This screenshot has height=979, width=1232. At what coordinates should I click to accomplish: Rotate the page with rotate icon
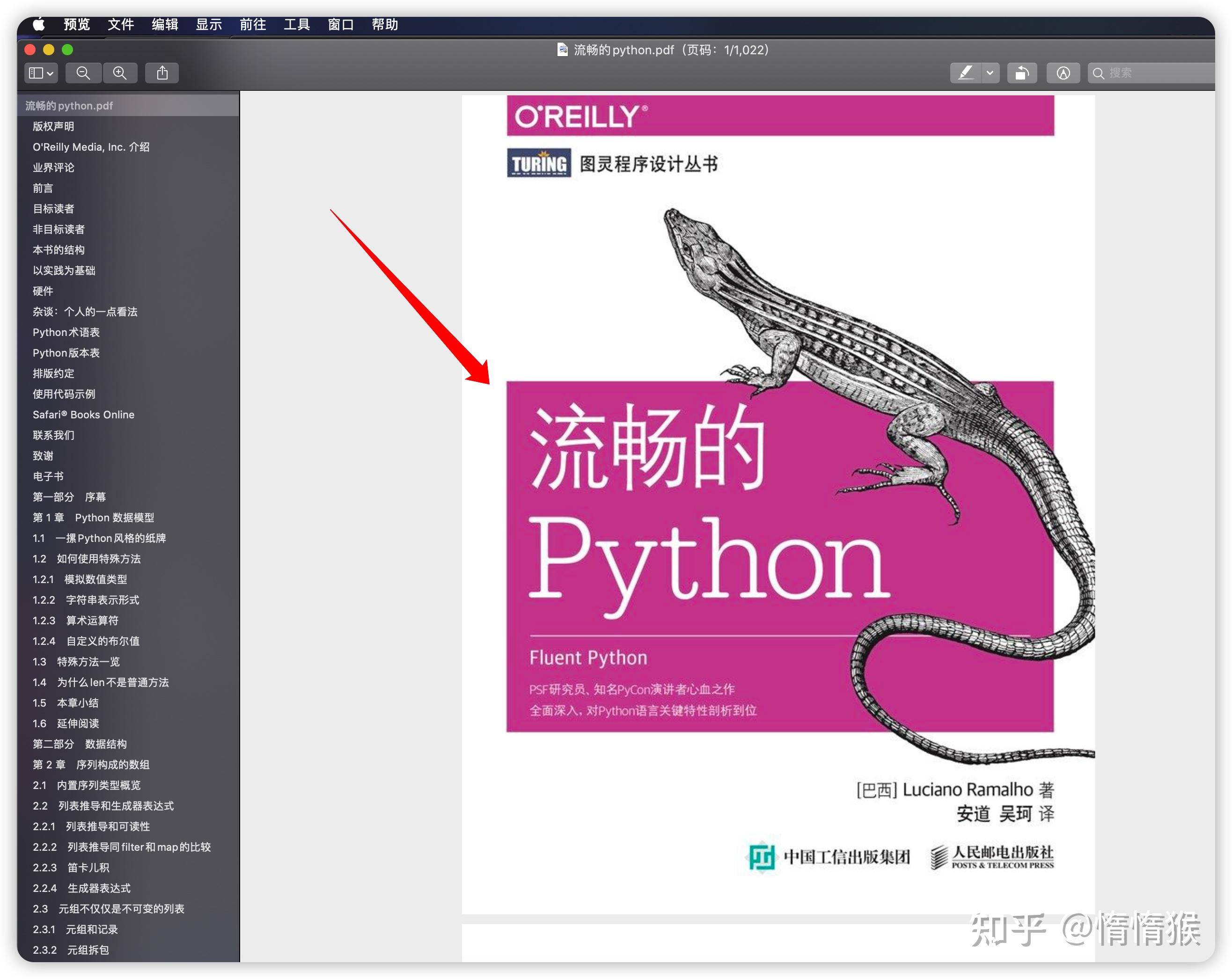[x=1022, y=73]
